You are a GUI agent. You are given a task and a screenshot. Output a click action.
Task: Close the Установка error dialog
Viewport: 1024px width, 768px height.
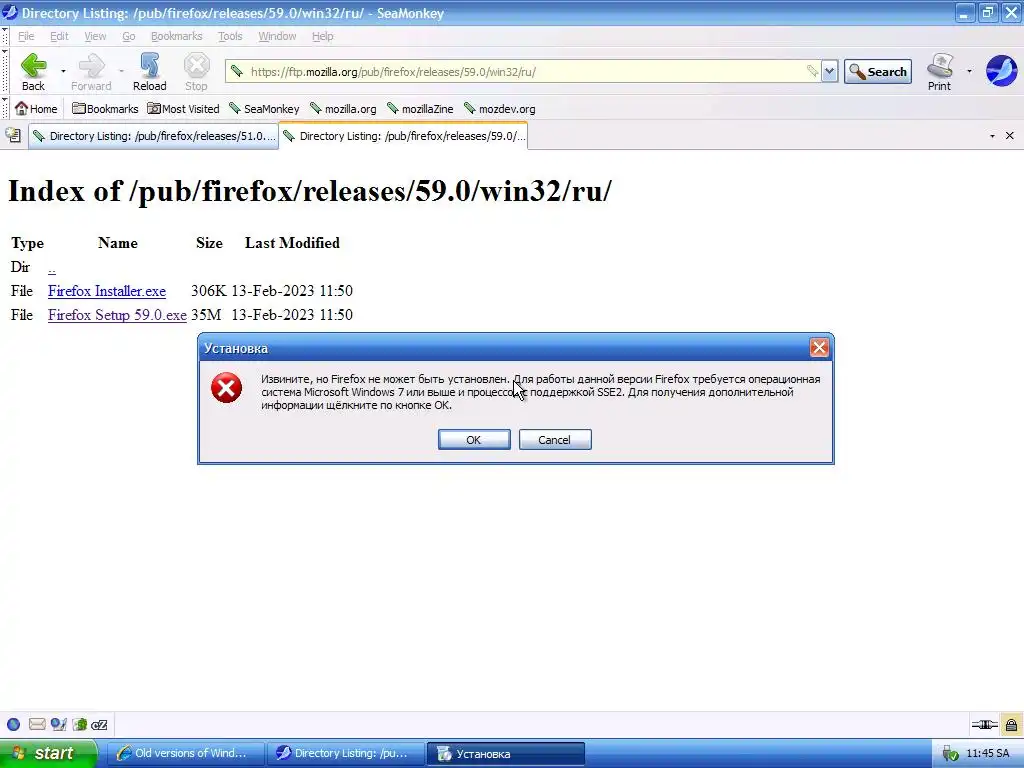(819, 347)
